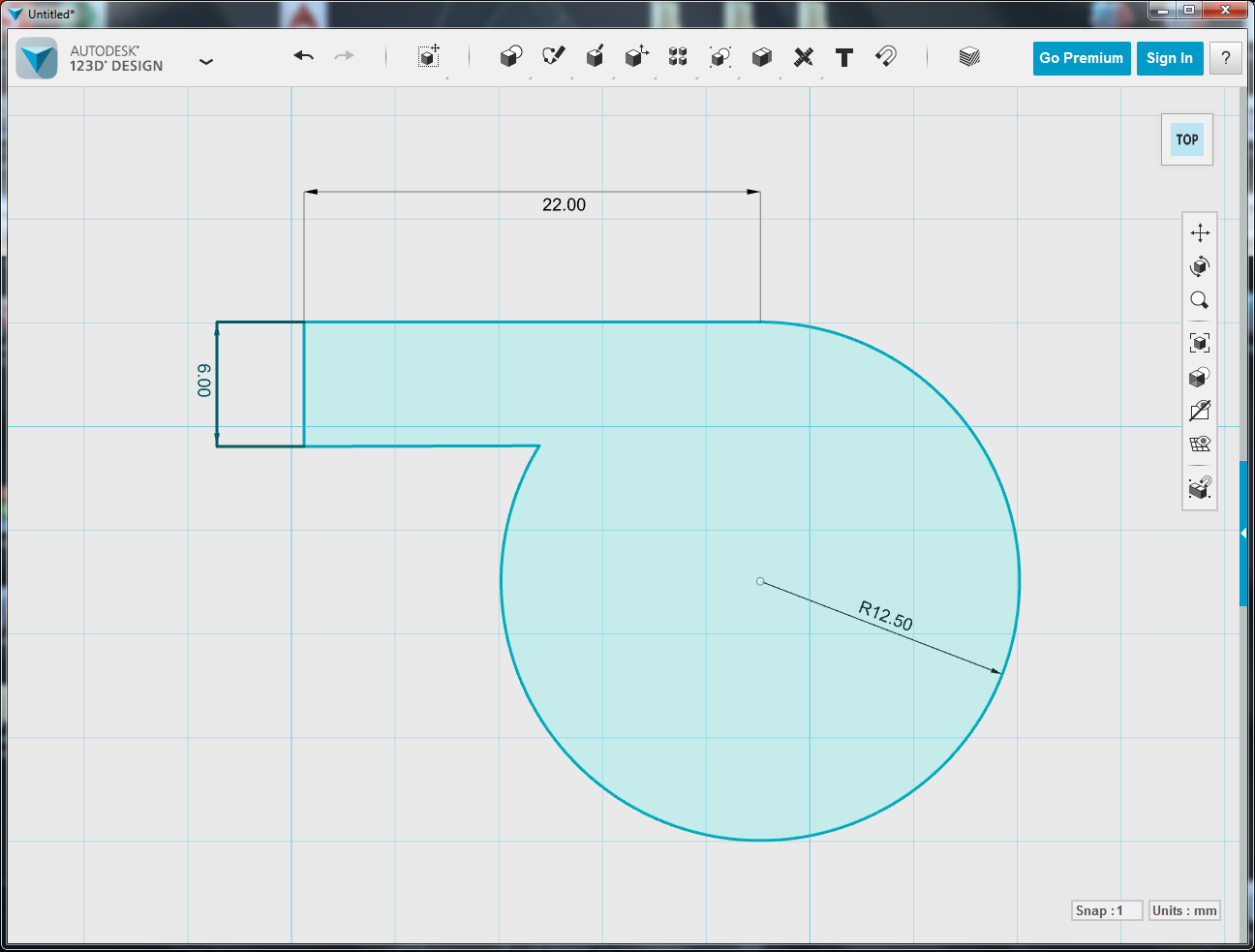This screenshot has height=952, width=1255.
Task: Maximize the Untitled window
Action: (x=1189, y=10)
